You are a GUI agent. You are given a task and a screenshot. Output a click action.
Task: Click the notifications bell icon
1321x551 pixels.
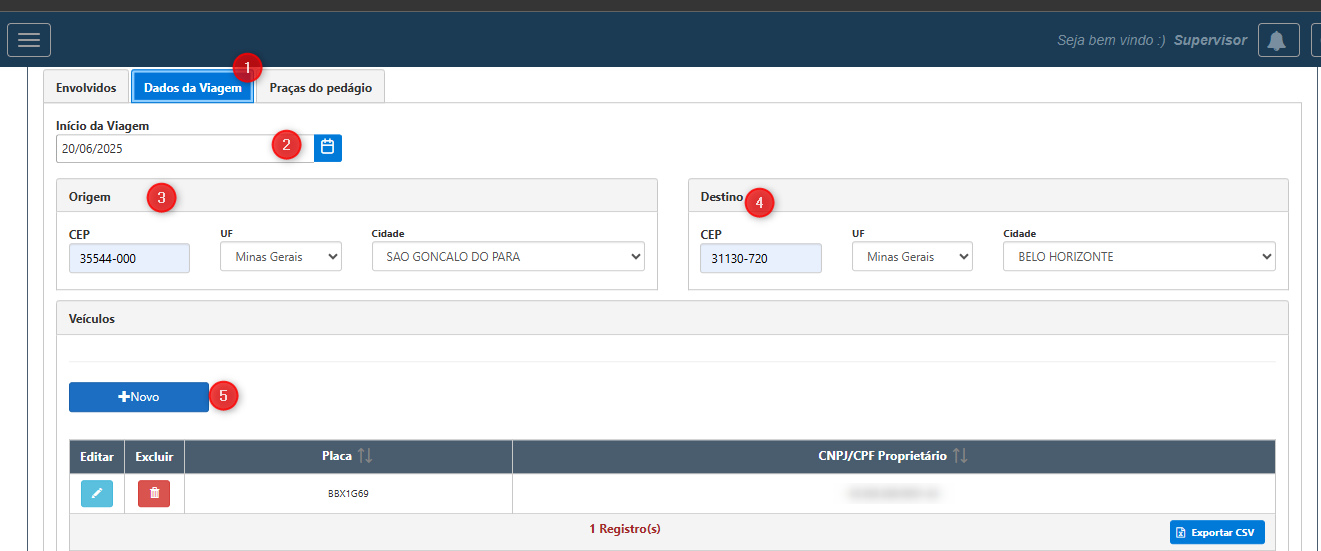(1277, 40)
